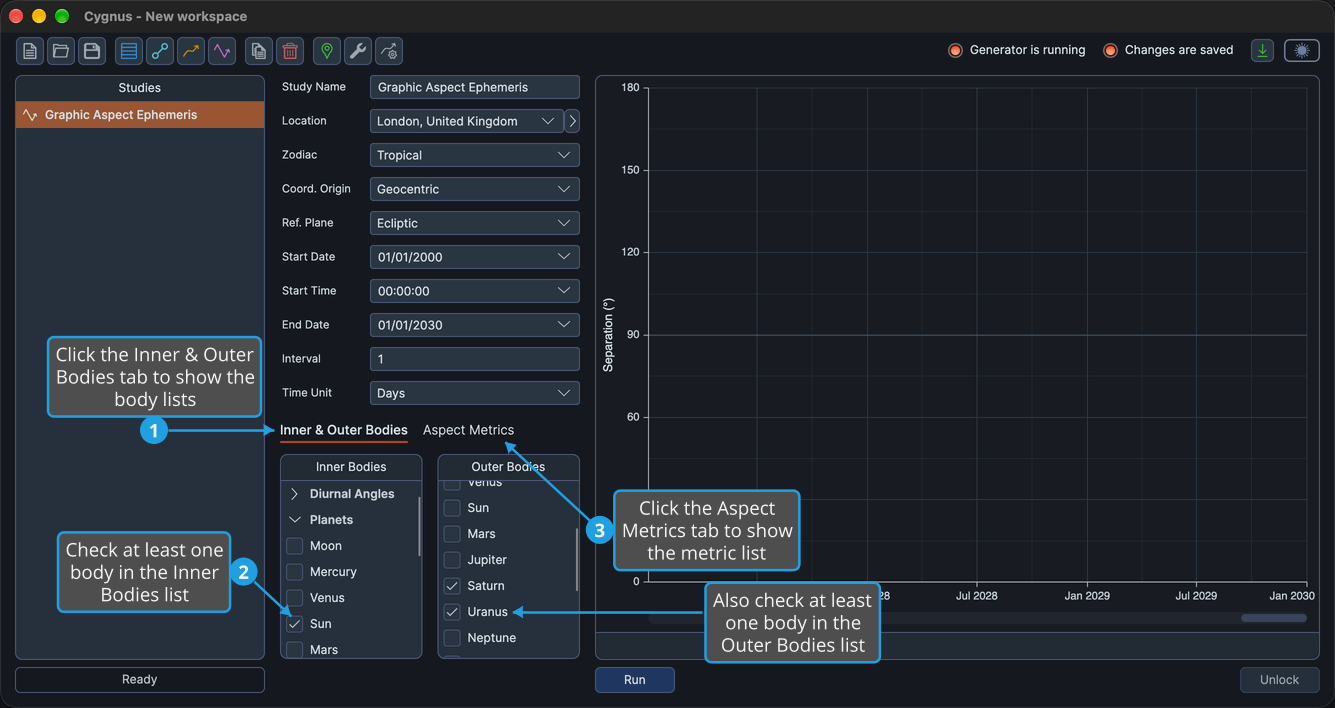This screenshot has height=708, width=1335.
Task: Open locations via the green map pin icon
Action: click(x=327, y=51)
